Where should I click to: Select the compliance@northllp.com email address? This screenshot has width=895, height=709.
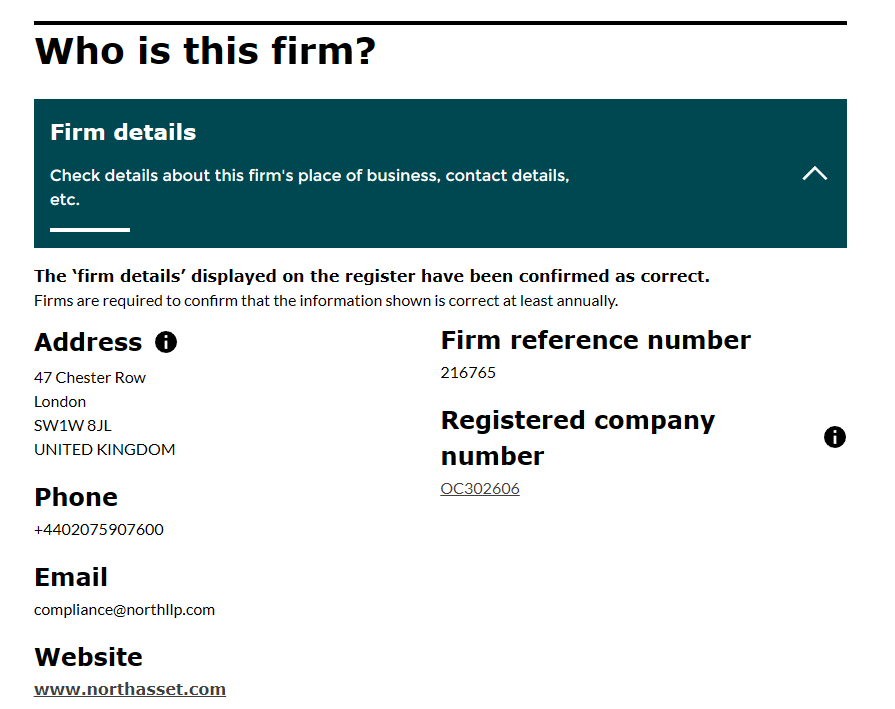coord(124,609)
